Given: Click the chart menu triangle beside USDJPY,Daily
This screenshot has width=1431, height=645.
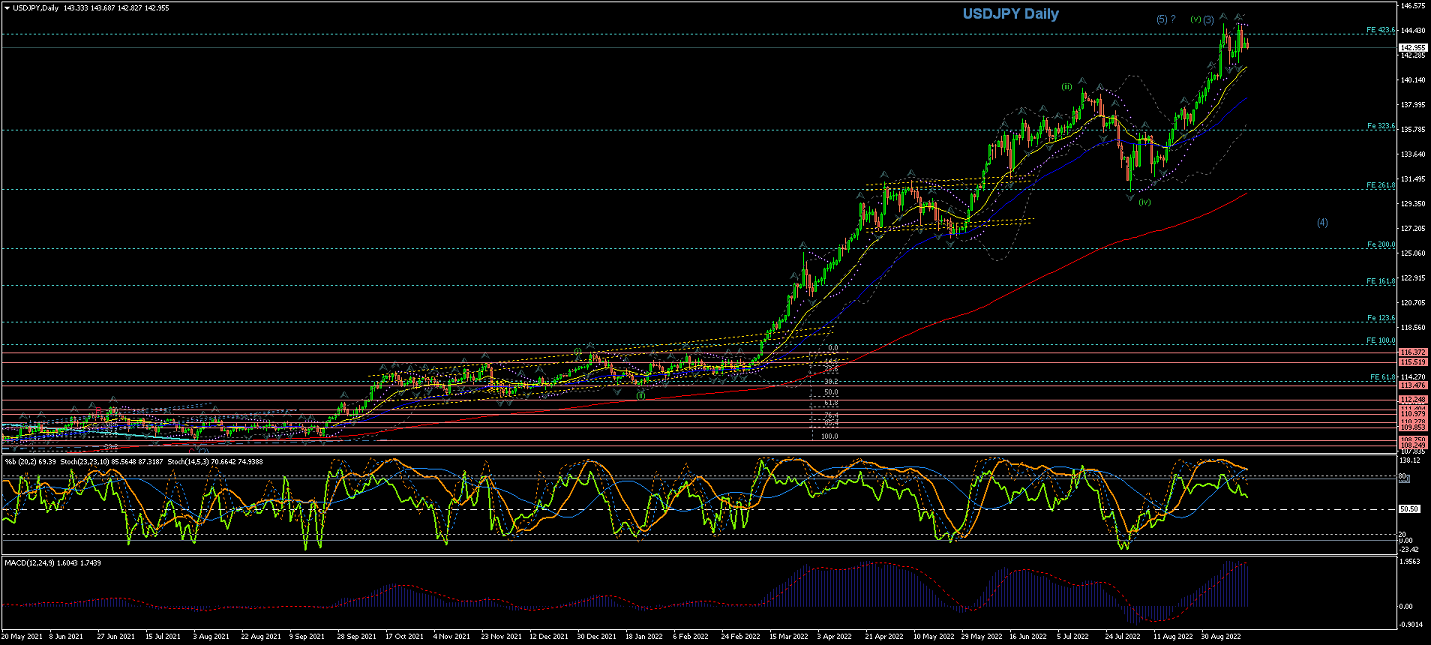Looking at the screenshot, I should (x=7, y=7).
